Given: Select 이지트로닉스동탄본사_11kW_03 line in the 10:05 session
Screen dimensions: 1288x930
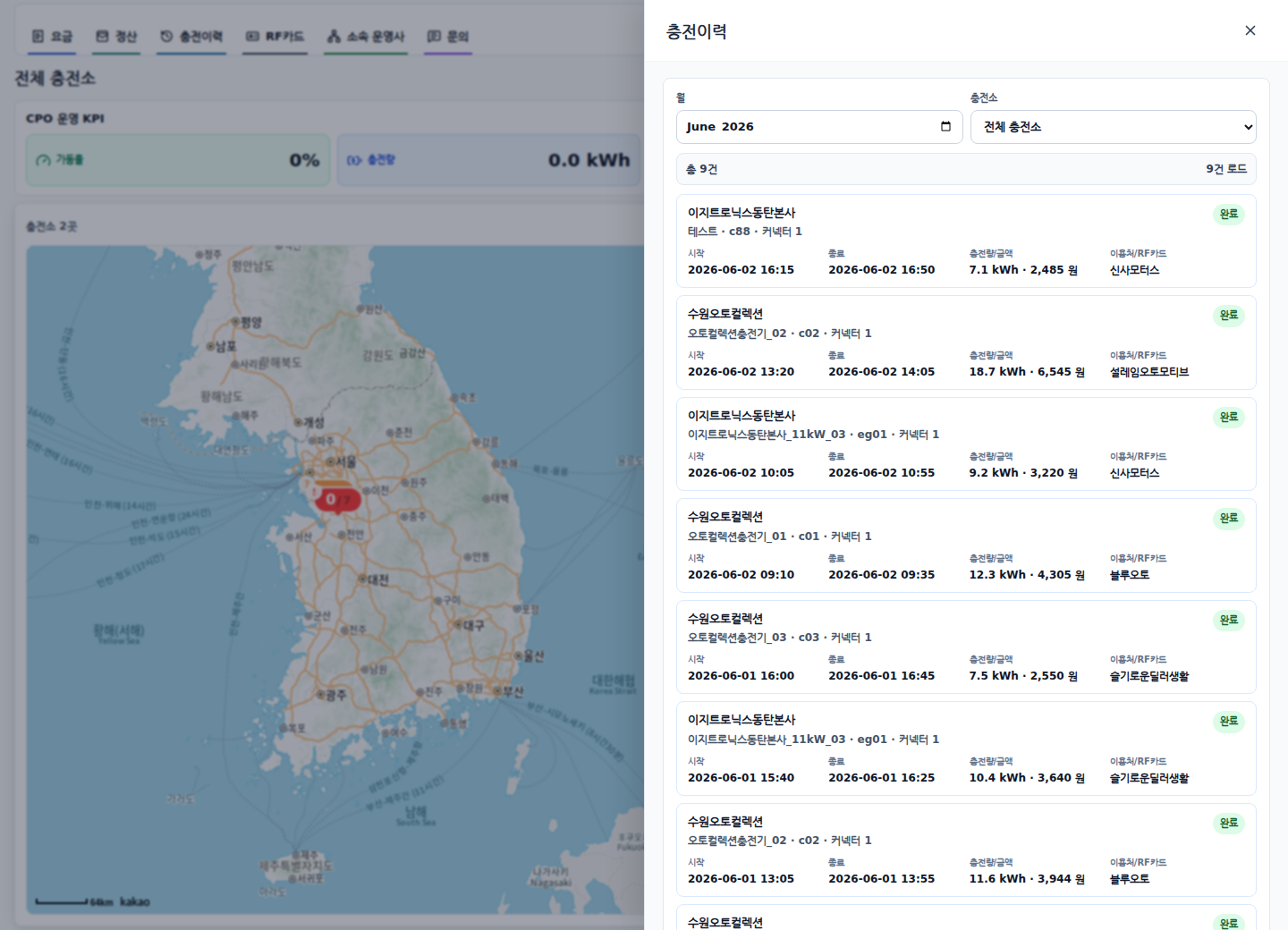Looking at the screenshot, I should click(813, 435).
